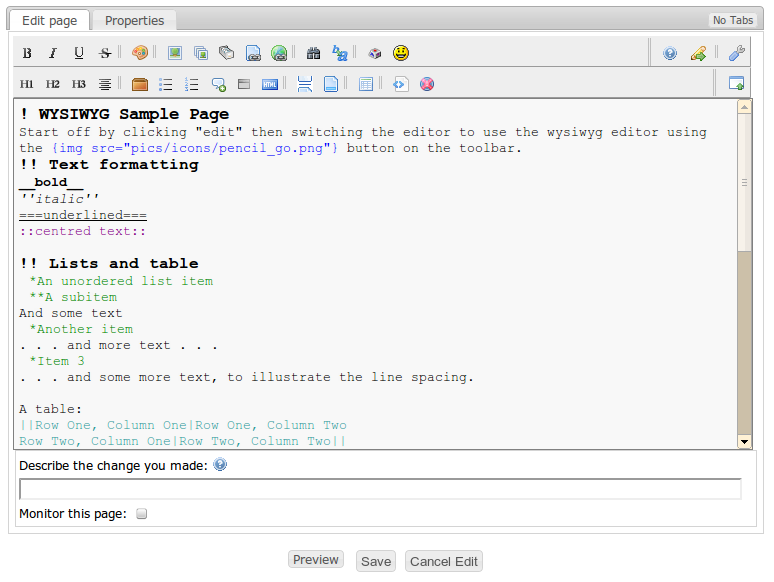Viewport: 774px width, 582px height.
Task: Focus the change description input field
Action: click(380, 489)
